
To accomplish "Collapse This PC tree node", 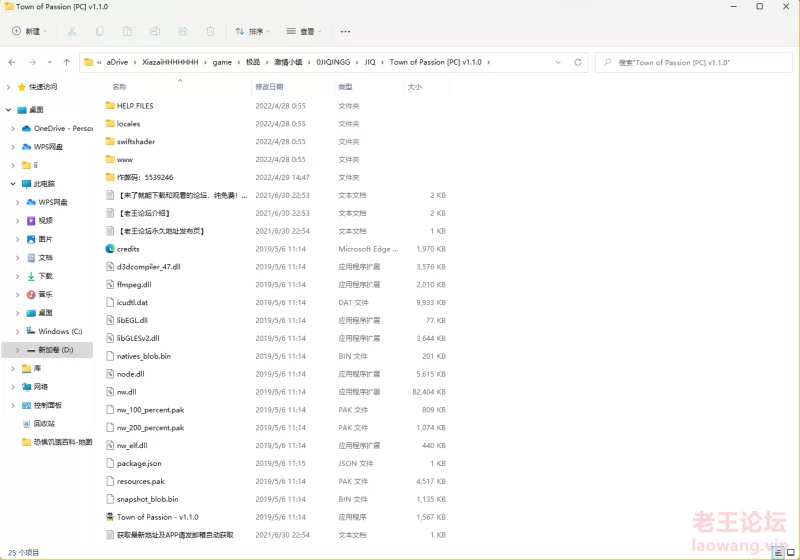I will (x=13, y=184).
